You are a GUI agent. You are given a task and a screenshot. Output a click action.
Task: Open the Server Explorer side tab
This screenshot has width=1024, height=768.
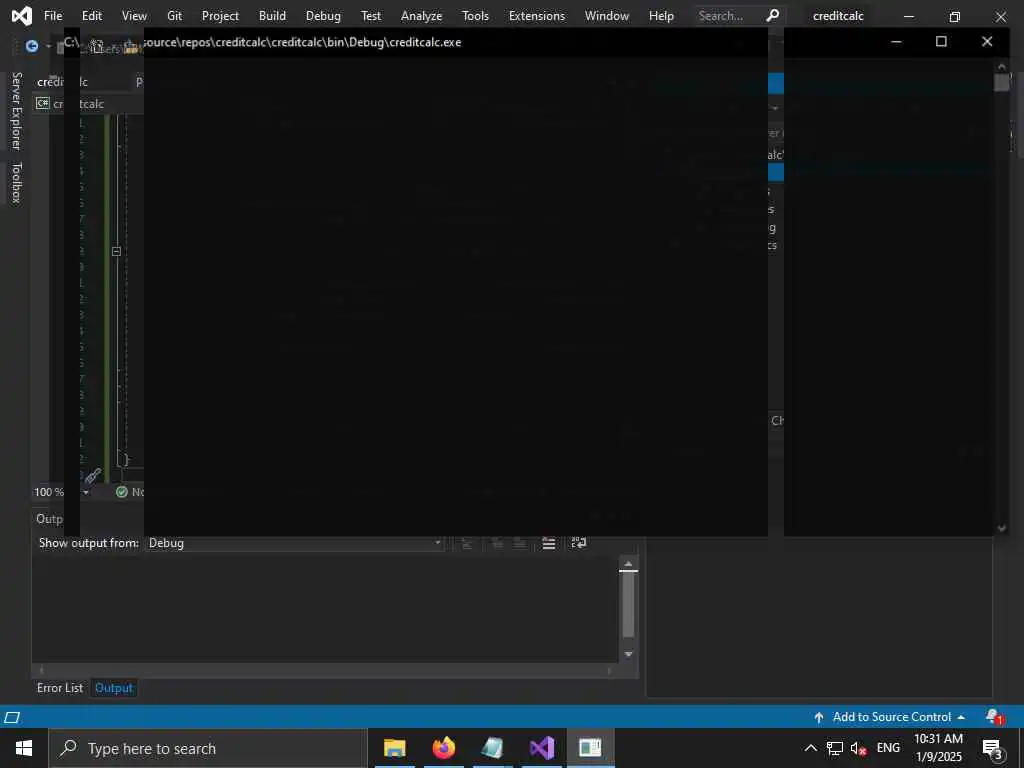(16, 110)
